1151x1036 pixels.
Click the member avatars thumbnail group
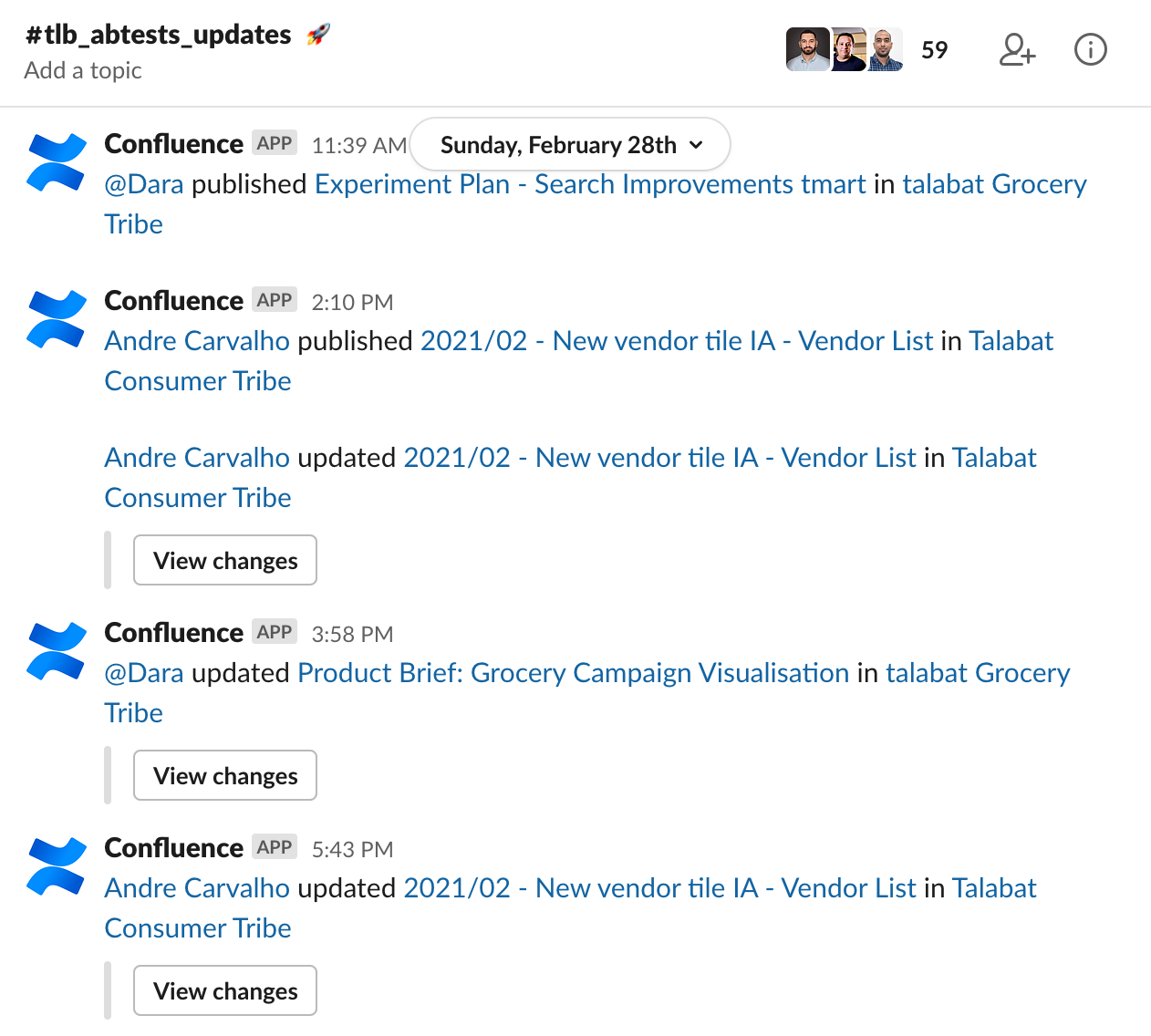[845, 49]
